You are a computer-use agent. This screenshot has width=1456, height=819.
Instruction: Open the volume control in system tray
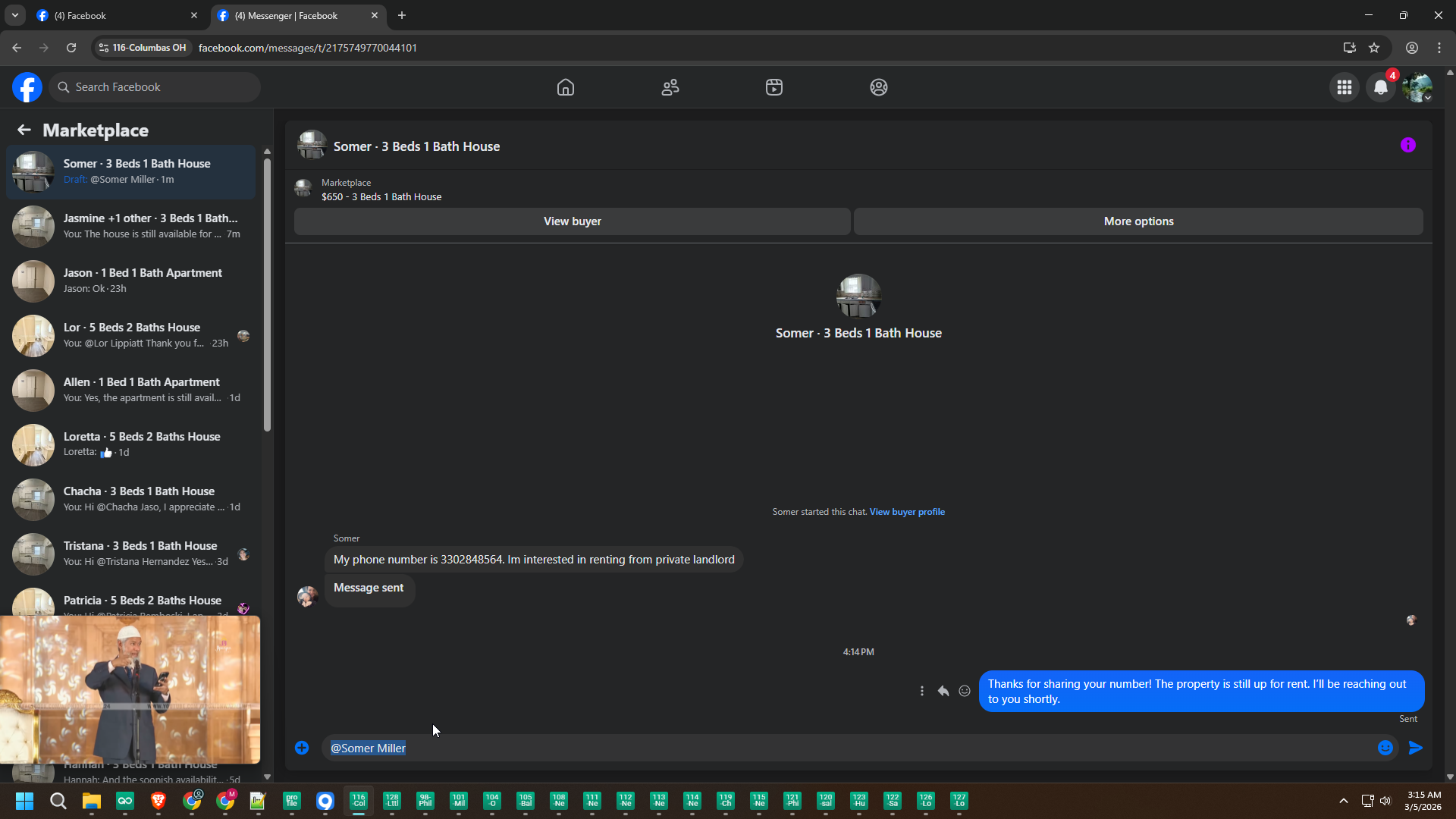[1385, 801]
